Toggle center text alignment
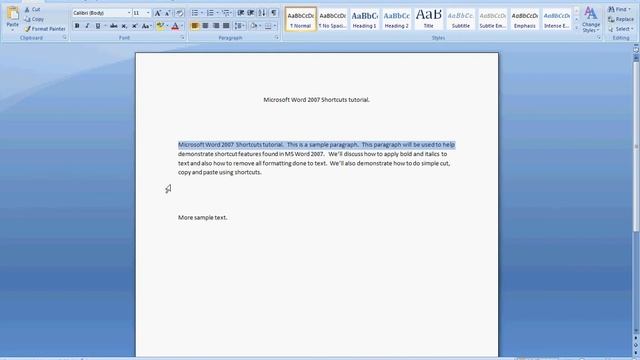The width and height of the screenshot is (640, 360). 205,26
